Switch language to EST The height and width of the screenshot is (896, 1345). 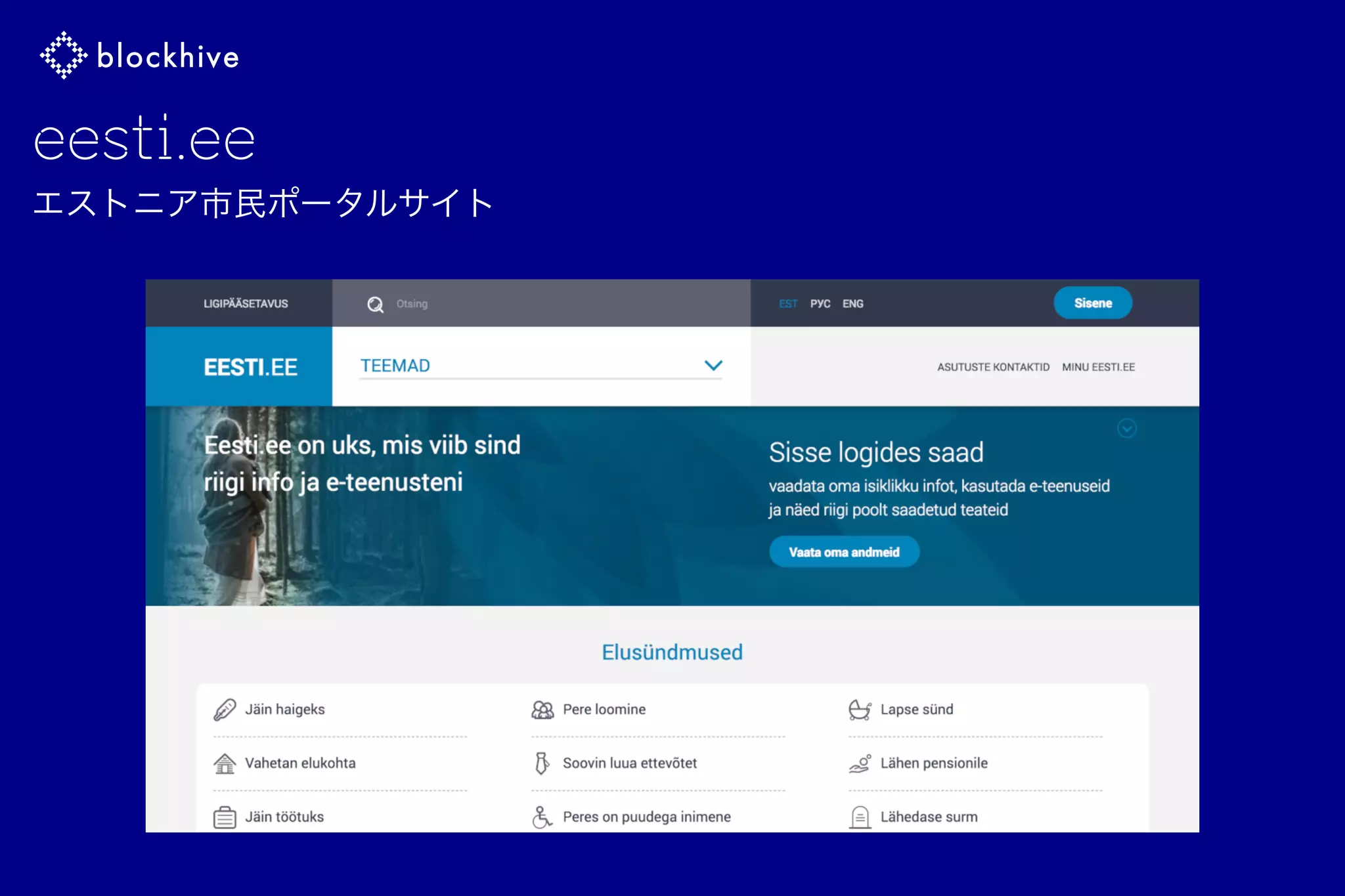click(x=788, y=304)
